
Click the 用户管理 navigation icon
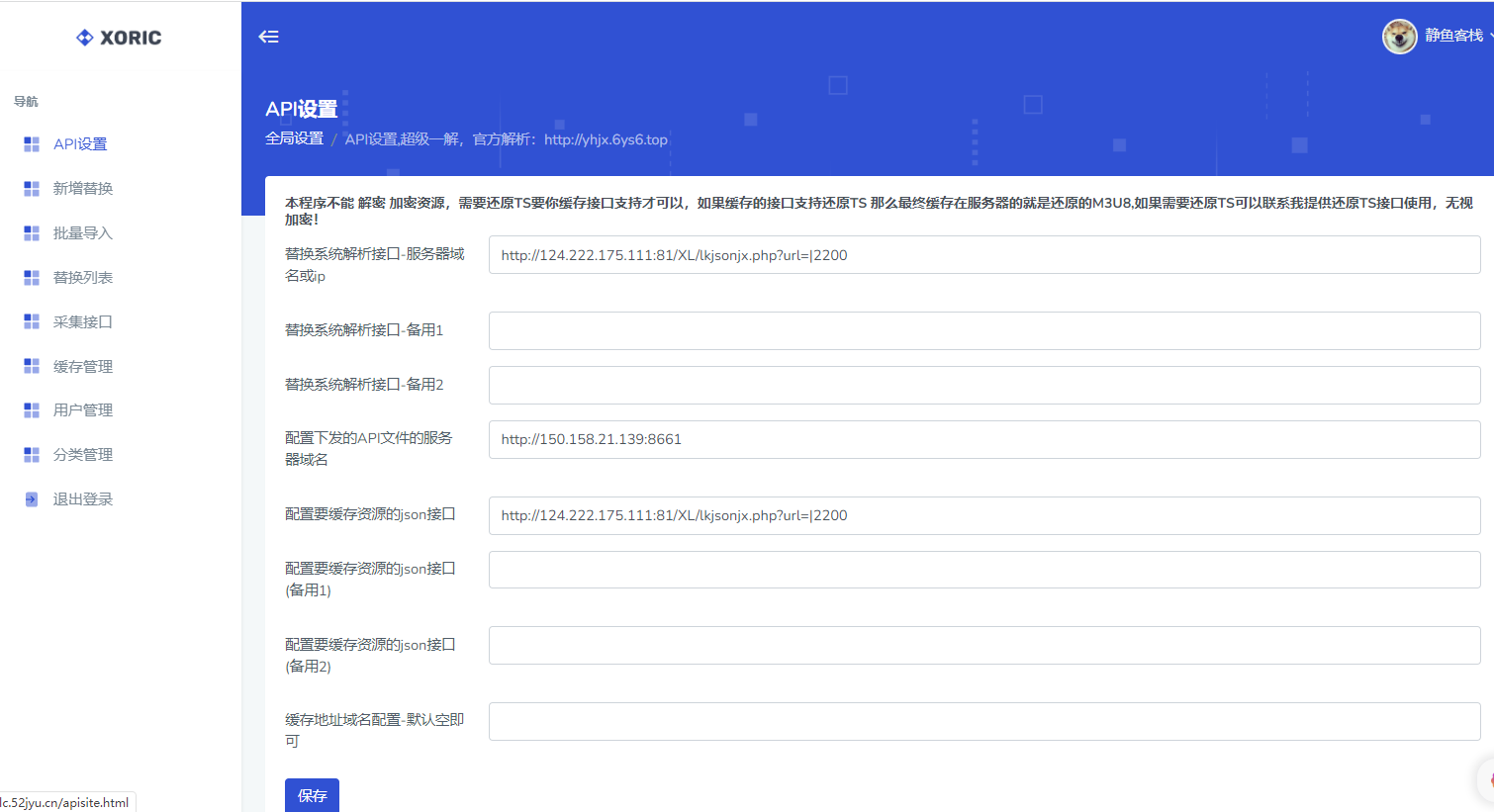31,409
